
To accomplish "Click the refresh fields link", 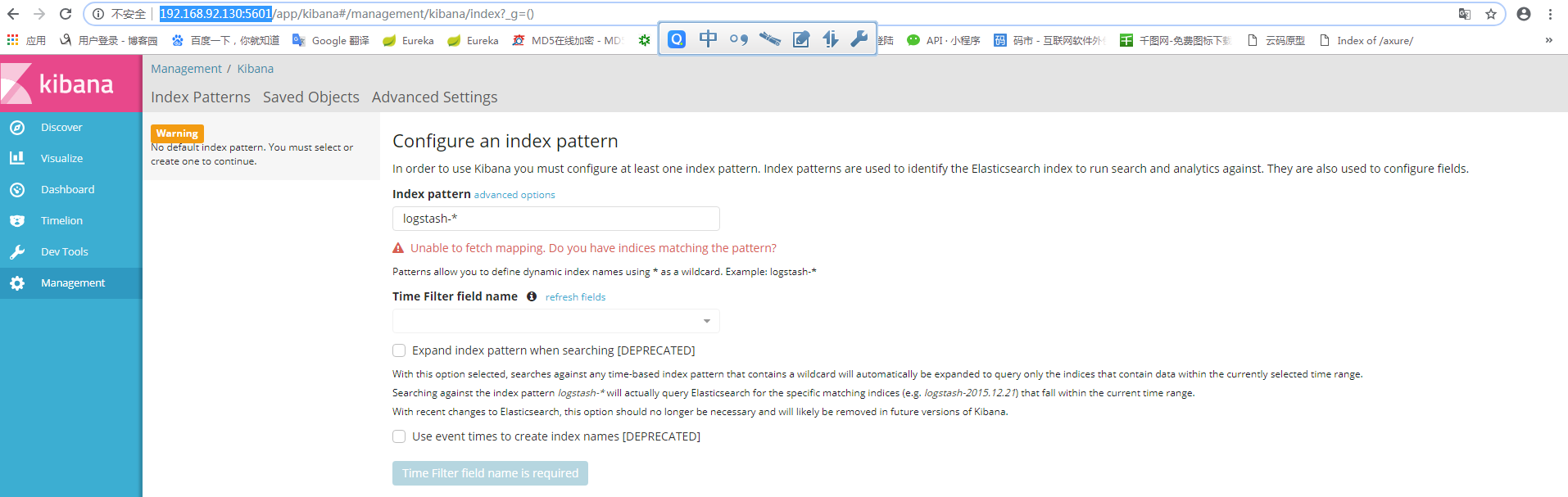I will point(575,297).
